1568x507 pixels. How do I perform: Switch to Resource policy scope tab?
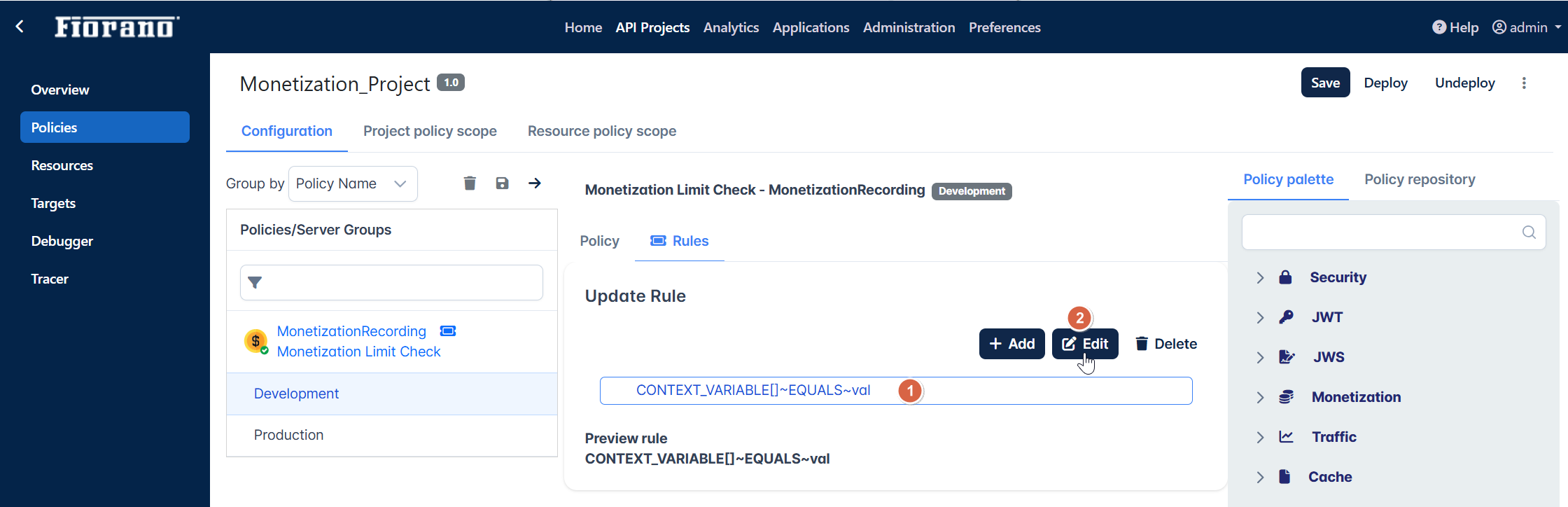coord(602,131)
